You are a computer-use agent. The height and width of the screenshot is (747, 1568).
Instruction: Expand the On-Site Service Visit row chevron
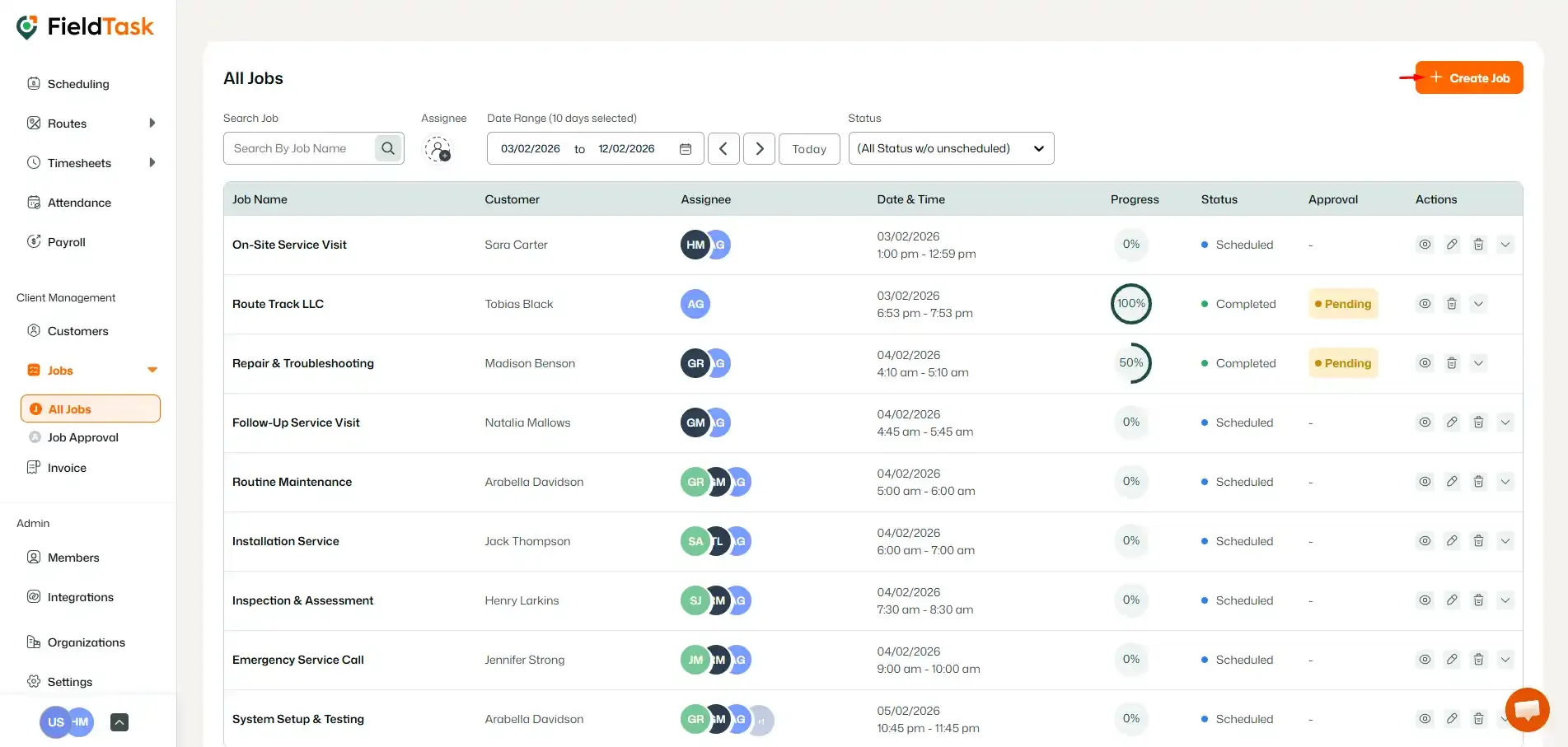click(x=1505, y=245)
